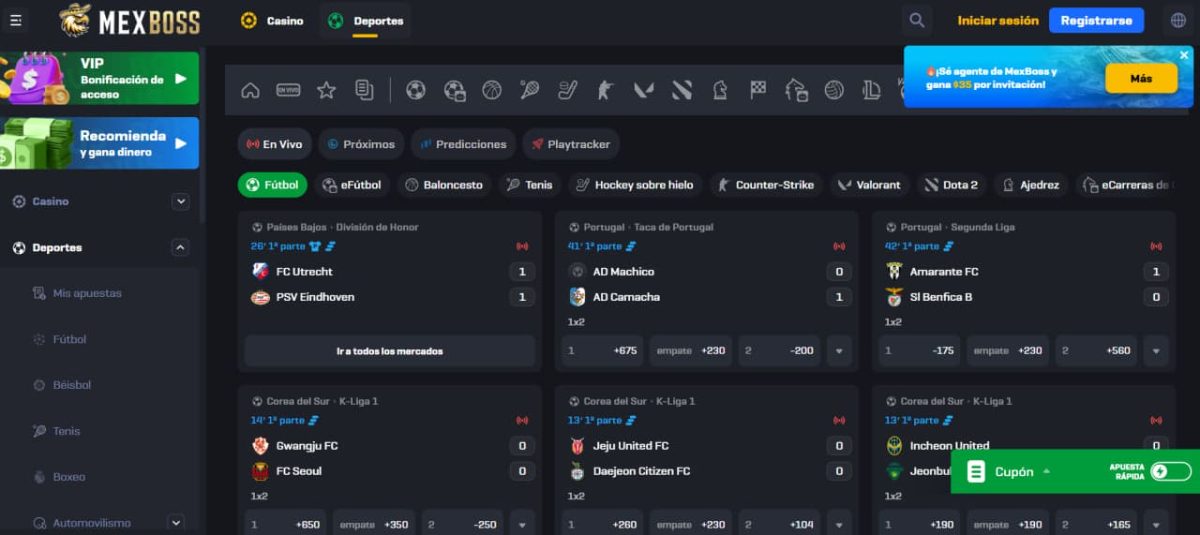The image size is (1200, 535).
Task: Click Iniciar sesión link
Action: tap(998, 20)
